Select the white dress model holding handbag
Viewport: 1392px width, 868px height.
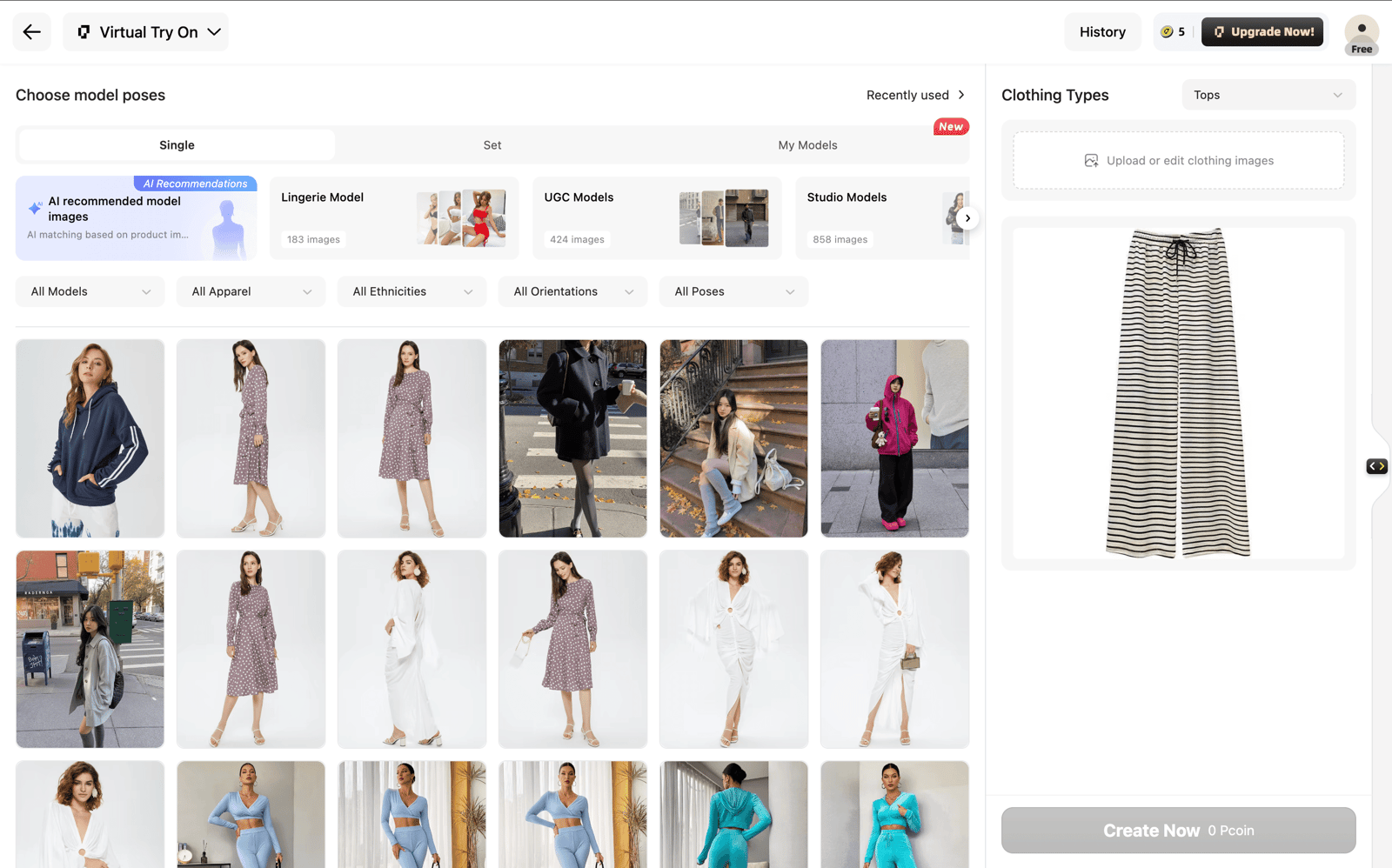tap(894, 649)
